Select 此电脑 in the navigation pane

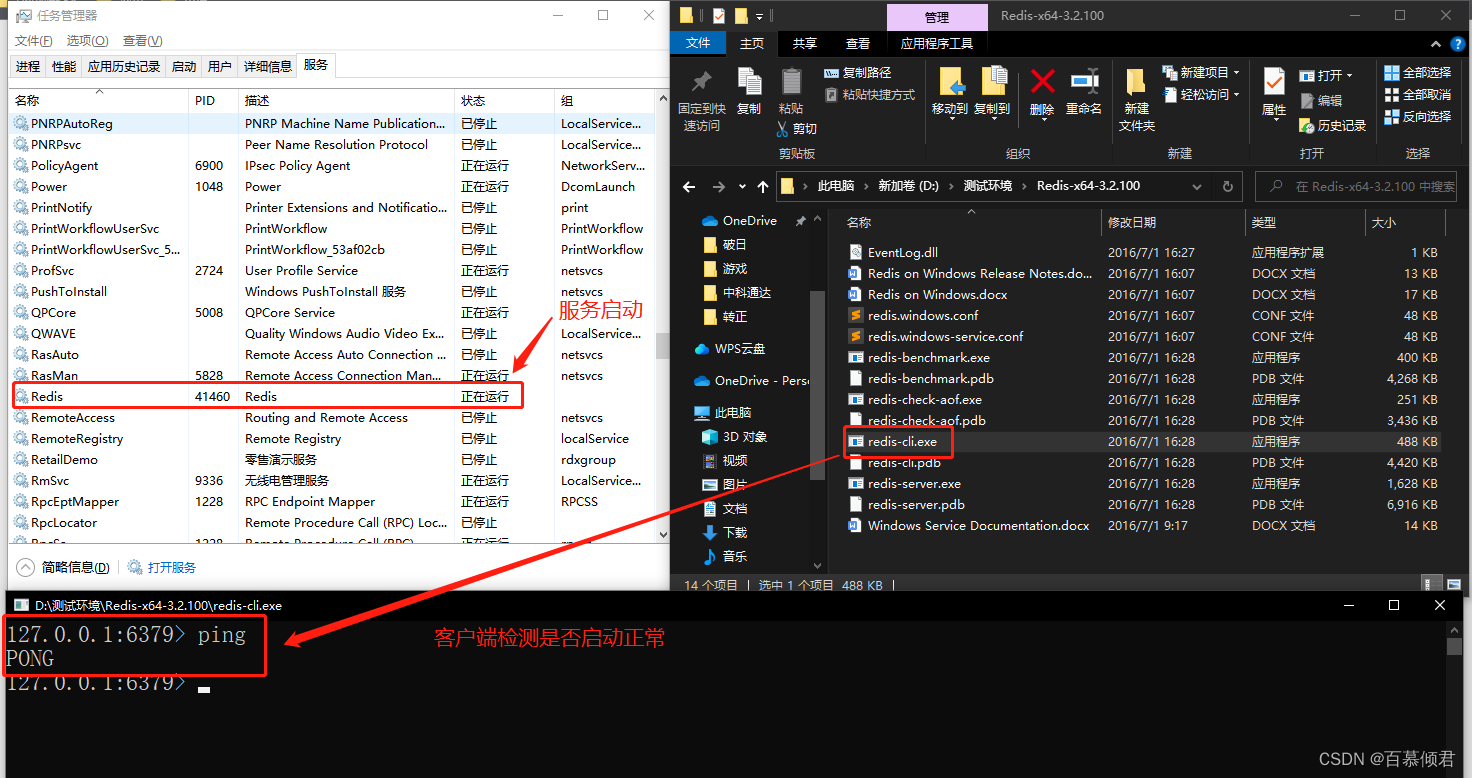(x=724, y=413)
